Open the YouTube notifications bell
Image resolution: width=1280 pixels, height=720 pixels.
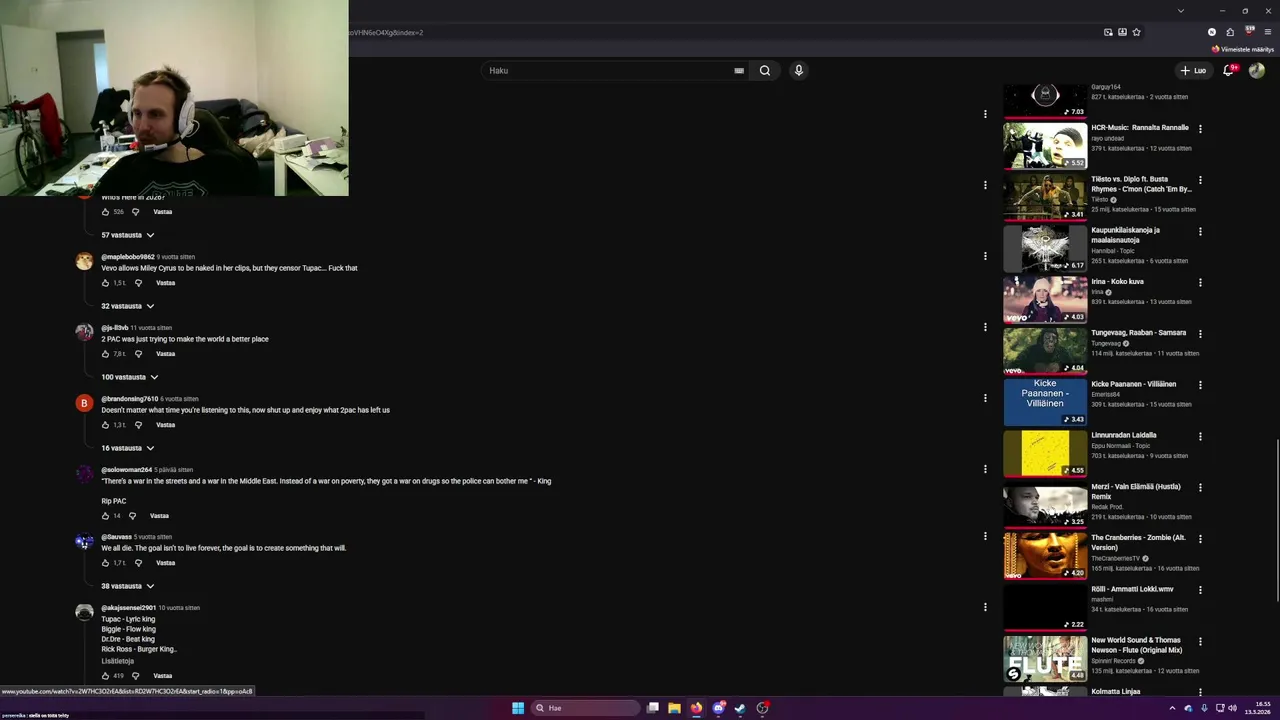coord(1229,71)
